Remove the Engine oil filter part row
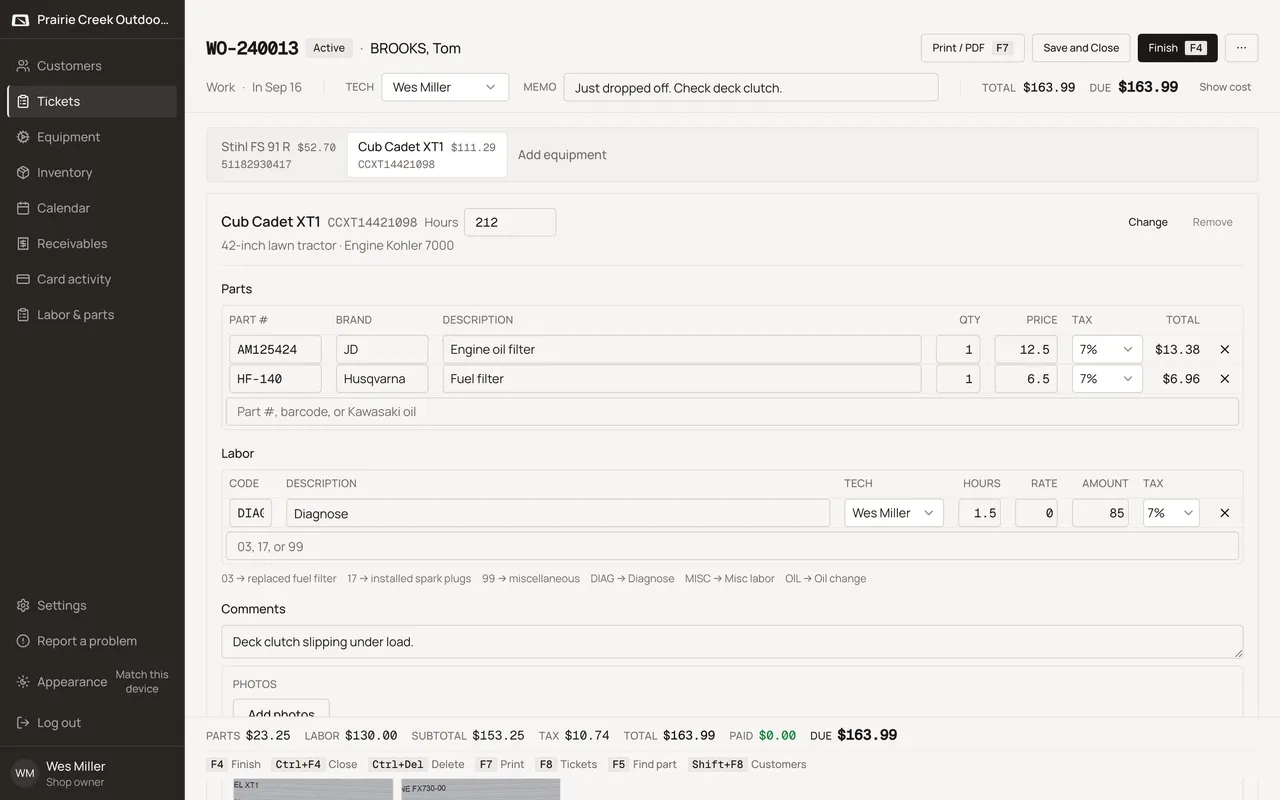Image resolution: width=1280 pixels, height=800 pixels. (x=1224, y=350)
